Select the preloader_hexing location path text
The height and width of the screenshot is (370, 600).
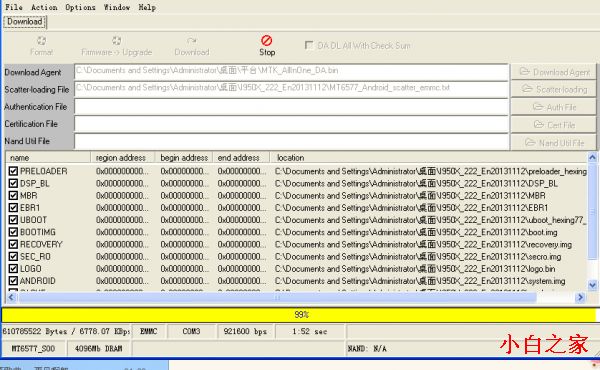pos(431,171)
